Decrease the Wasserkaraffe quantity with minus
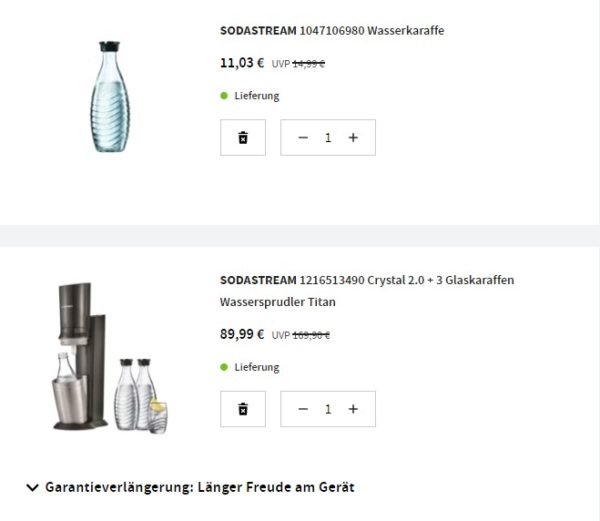This screenshot has height=521, width=600. coord(303,138)
